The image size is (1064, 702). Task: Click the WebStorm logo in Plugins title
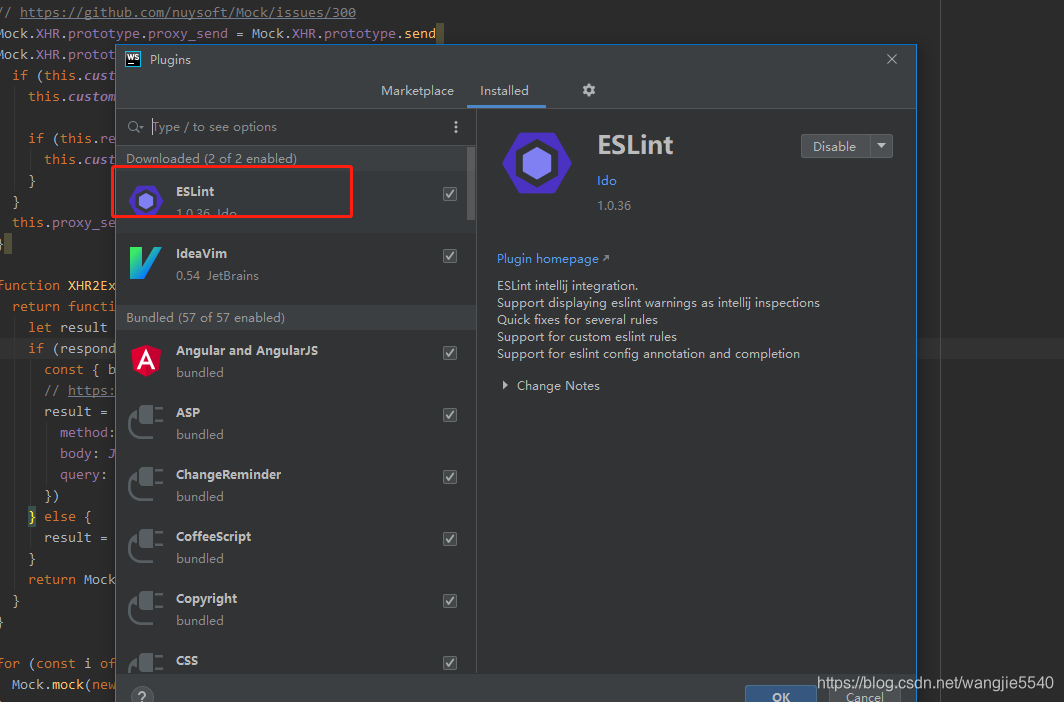(133, 59)
